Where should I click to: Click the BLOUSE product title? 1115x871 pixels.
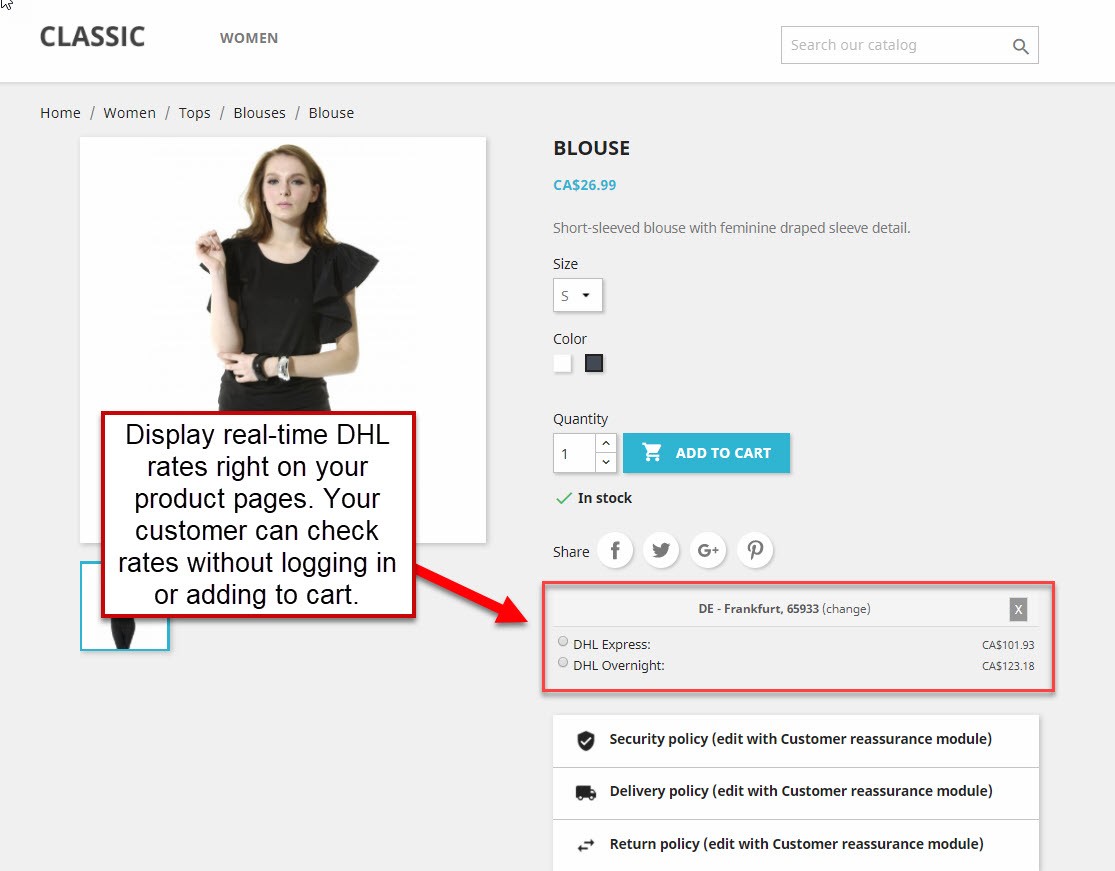click(x=592, y=148)
